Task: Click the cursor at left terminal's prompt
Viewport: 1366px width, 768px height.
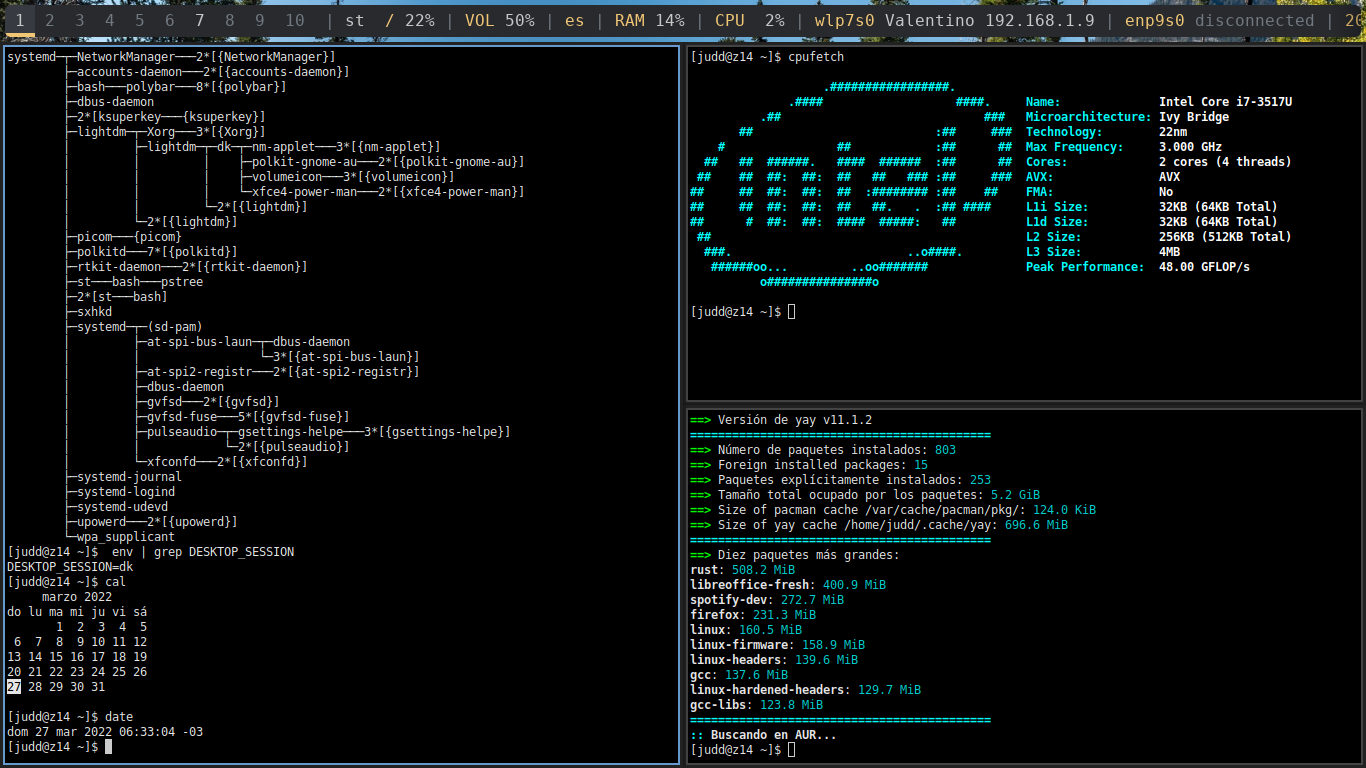Action: tap(108, 747)
